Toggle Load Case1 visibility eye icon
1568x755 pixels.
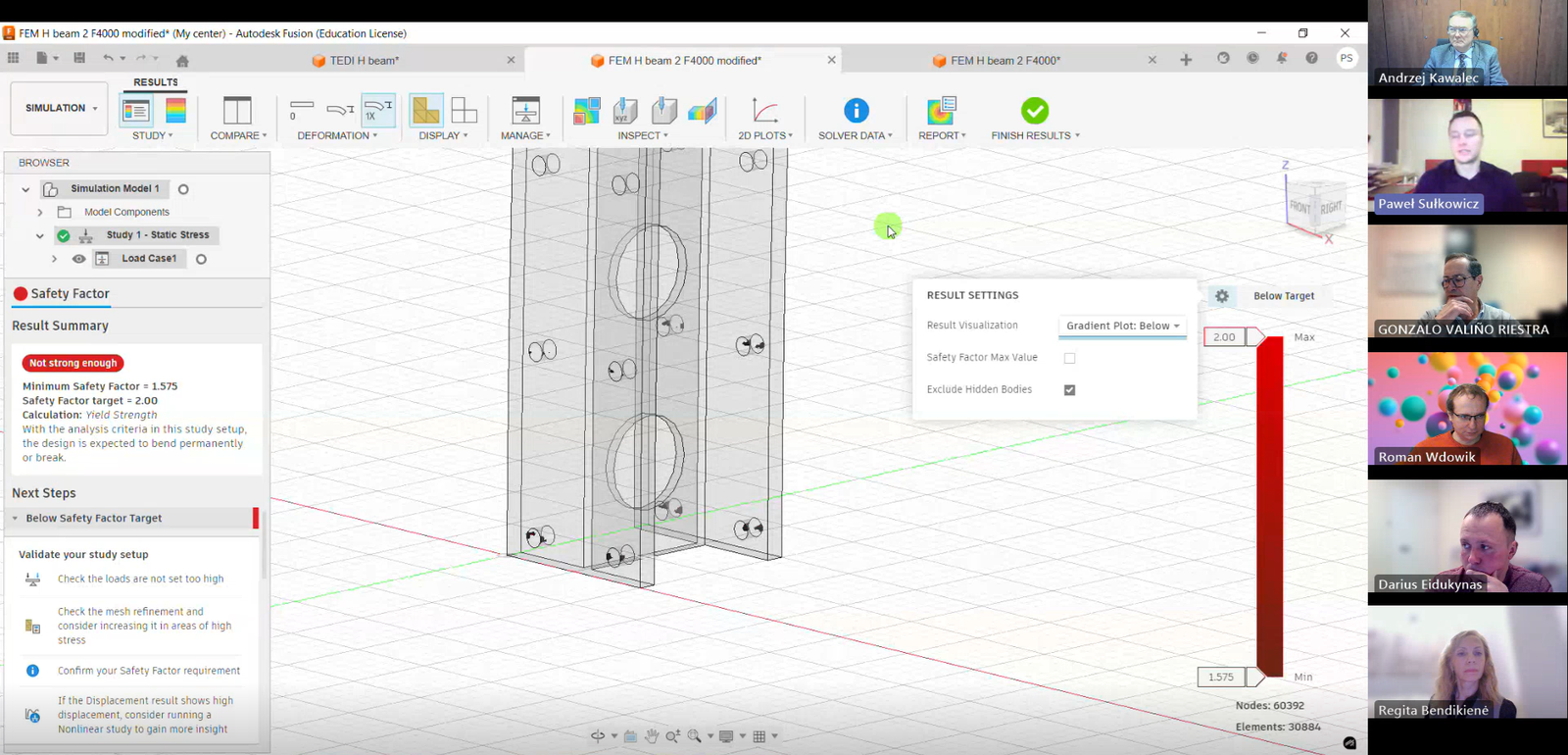[79, 259]
